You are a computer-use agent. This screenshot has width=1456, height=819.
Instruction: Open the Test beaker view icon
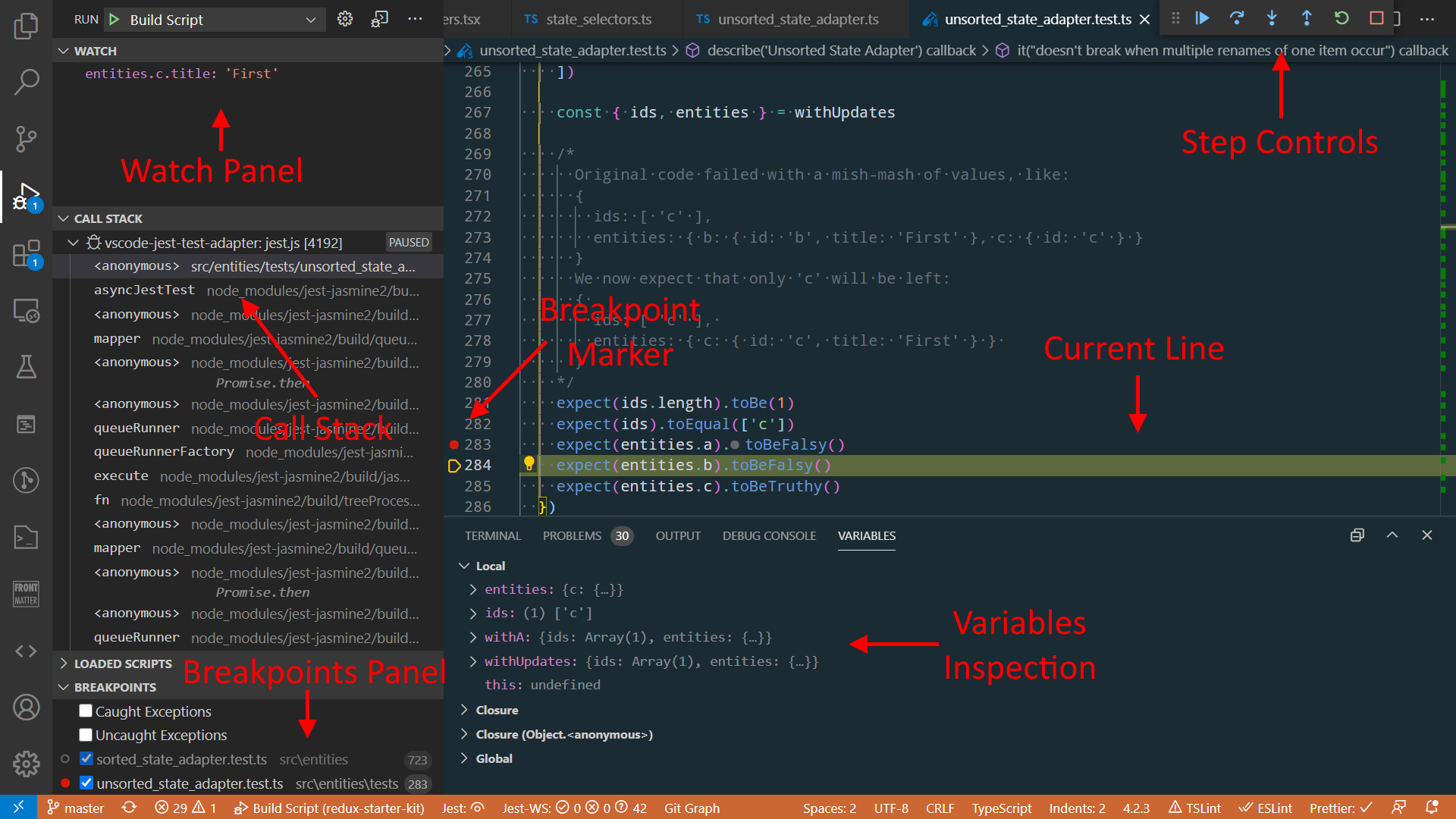click(x=26, y=367)
